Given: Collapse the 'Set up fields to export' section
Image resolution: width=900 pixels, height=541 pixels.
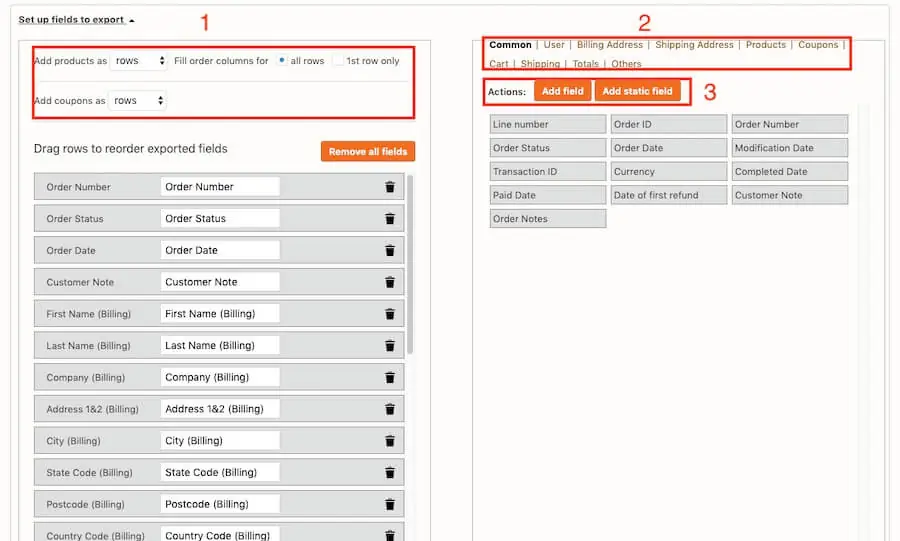Looking at the screenshot, I should pos(76,20).
